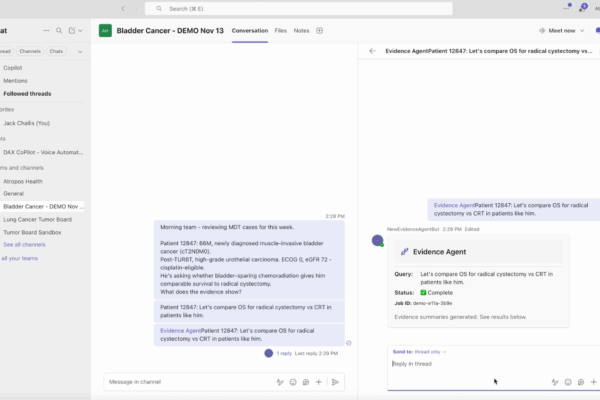
Task: Expand the filter pills chevron in sidebar
Action: click(78, 50)
